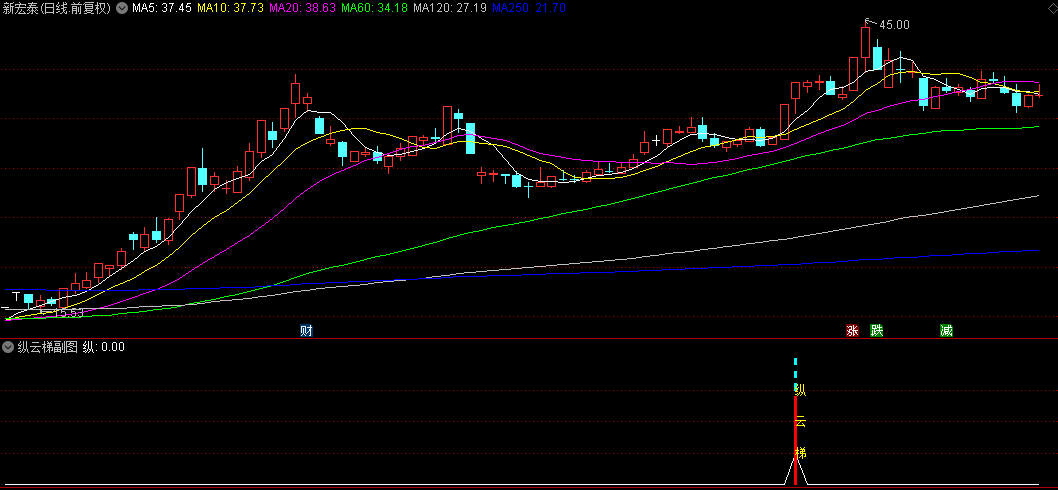Click the 纵 character on signal bar

800,390
